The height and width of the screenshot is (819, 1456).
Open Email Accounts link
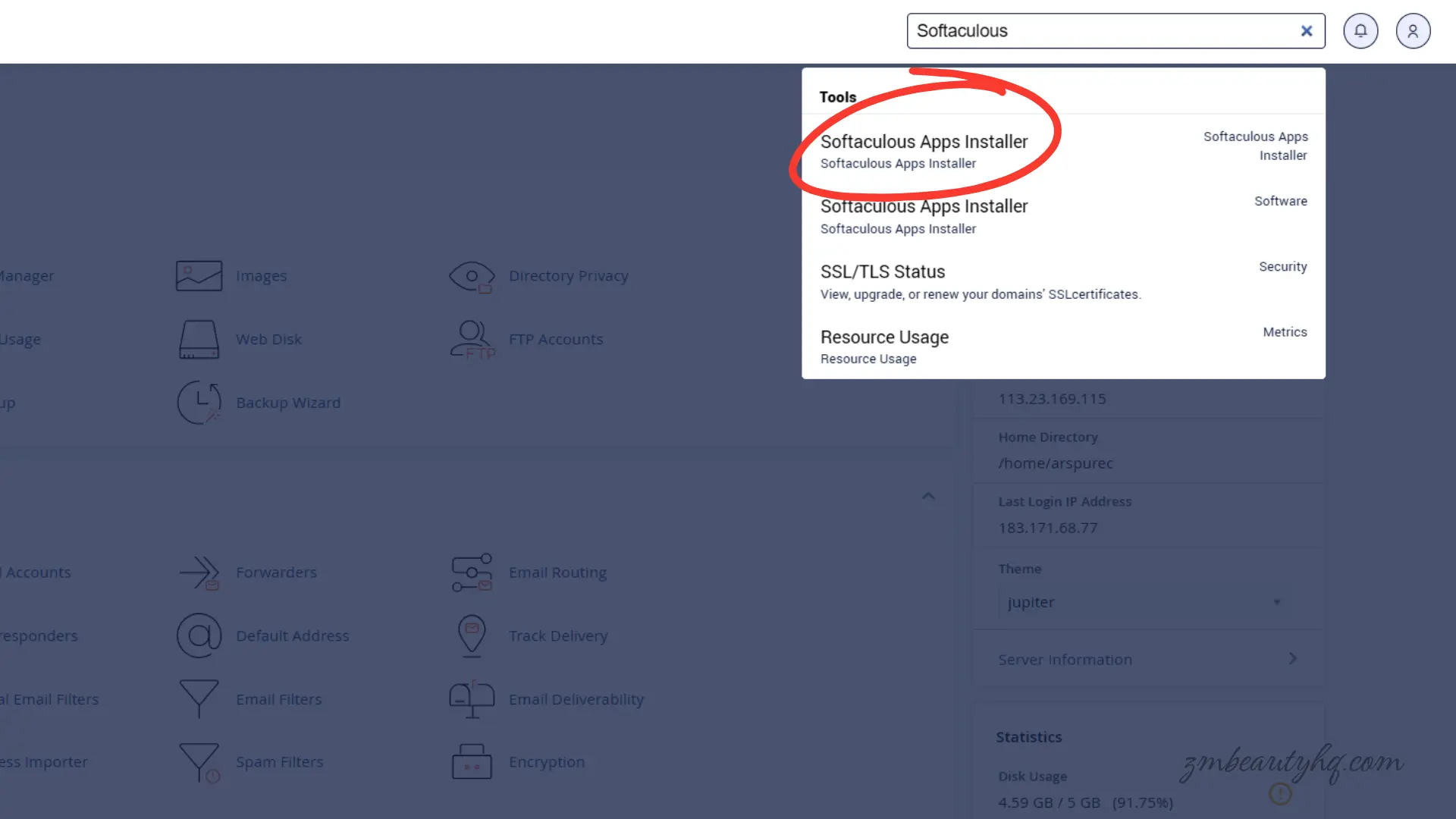coord(36,573)
